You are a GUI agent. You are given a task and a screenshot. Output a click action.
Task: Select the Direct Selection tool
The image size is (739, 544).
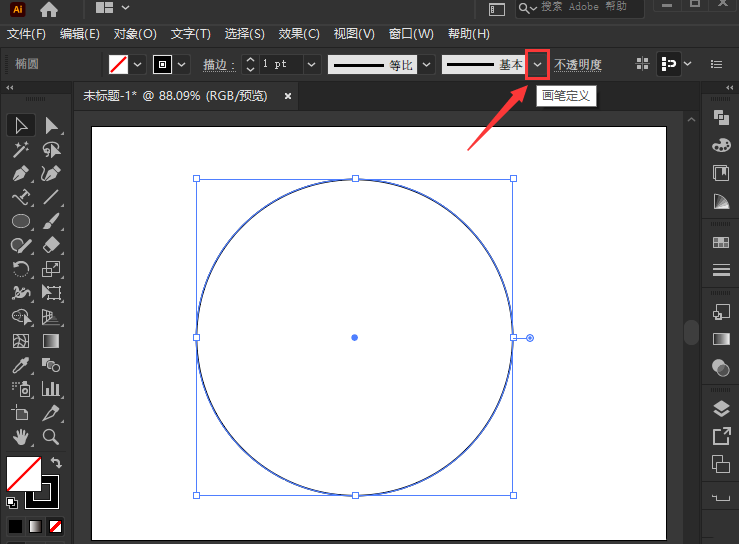coord(51,125)
